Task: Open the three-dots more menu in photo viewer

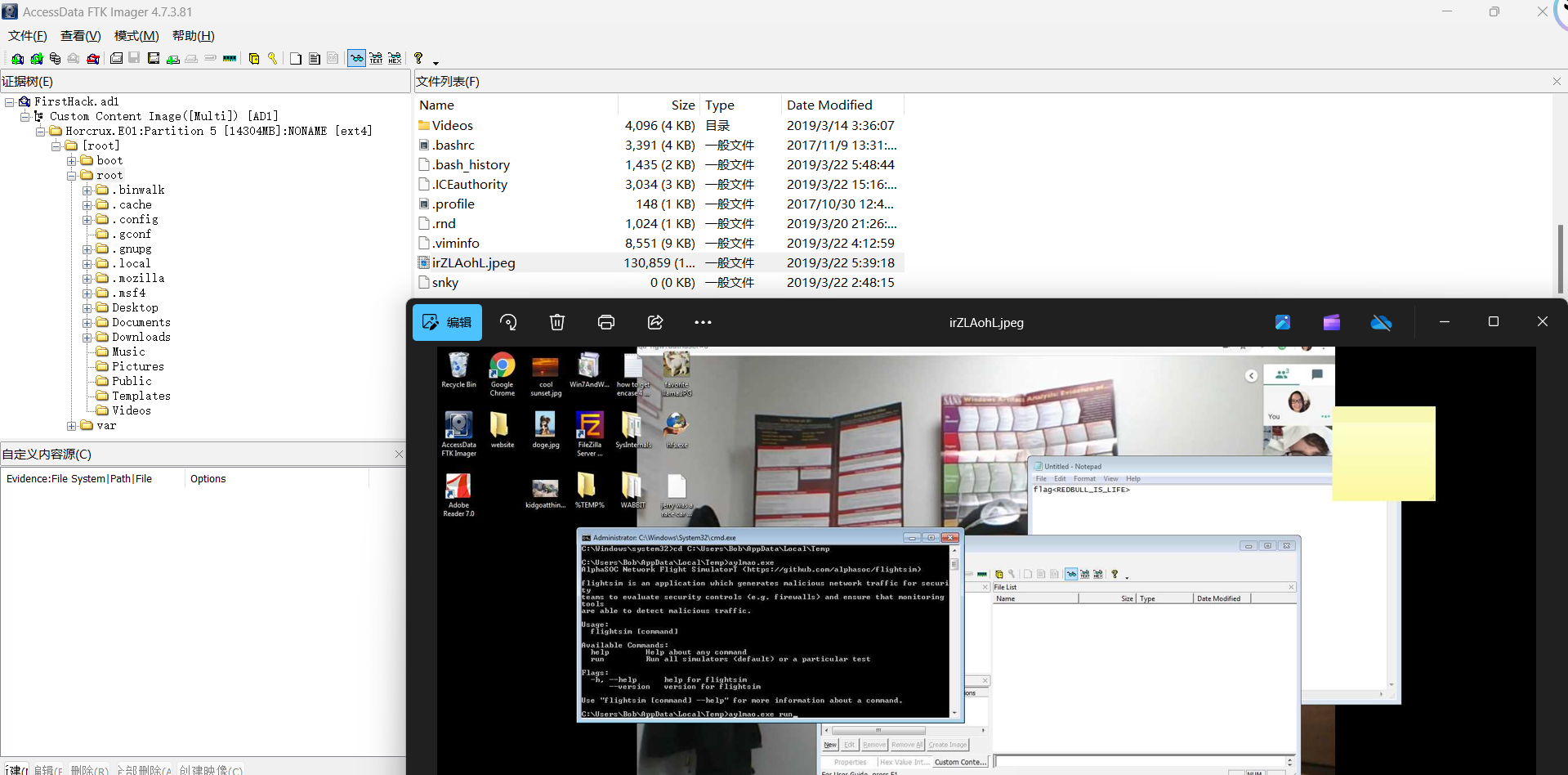Action: (x=703, y=323)
